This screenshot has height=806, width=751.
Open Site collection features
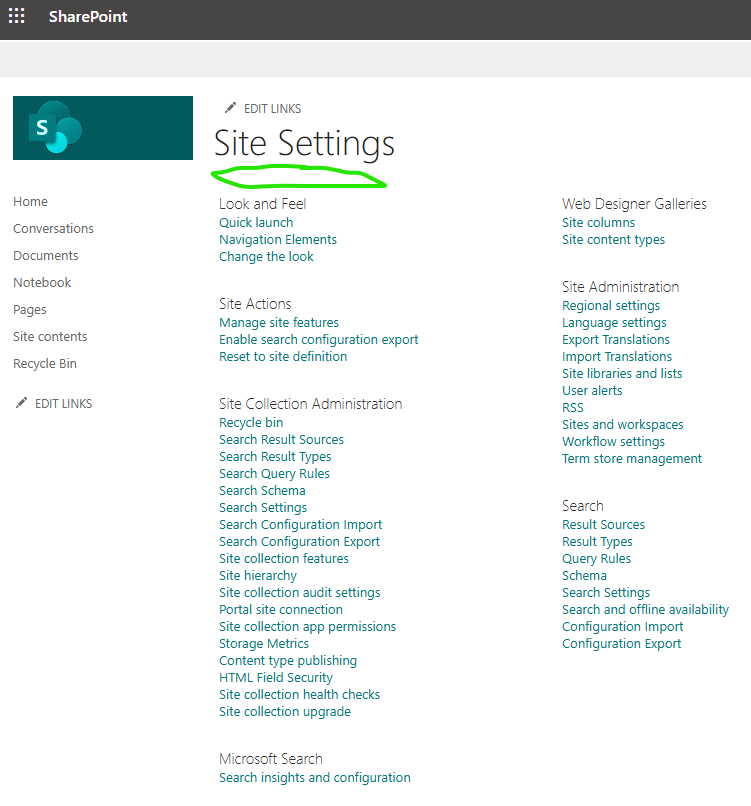pos(284,558)
